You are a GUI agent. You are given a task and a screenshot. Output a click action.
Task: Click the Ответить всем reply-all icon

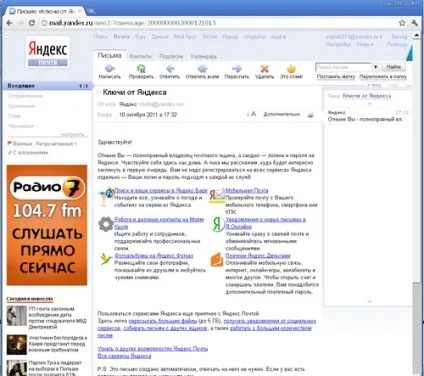(x=202, y=69)
